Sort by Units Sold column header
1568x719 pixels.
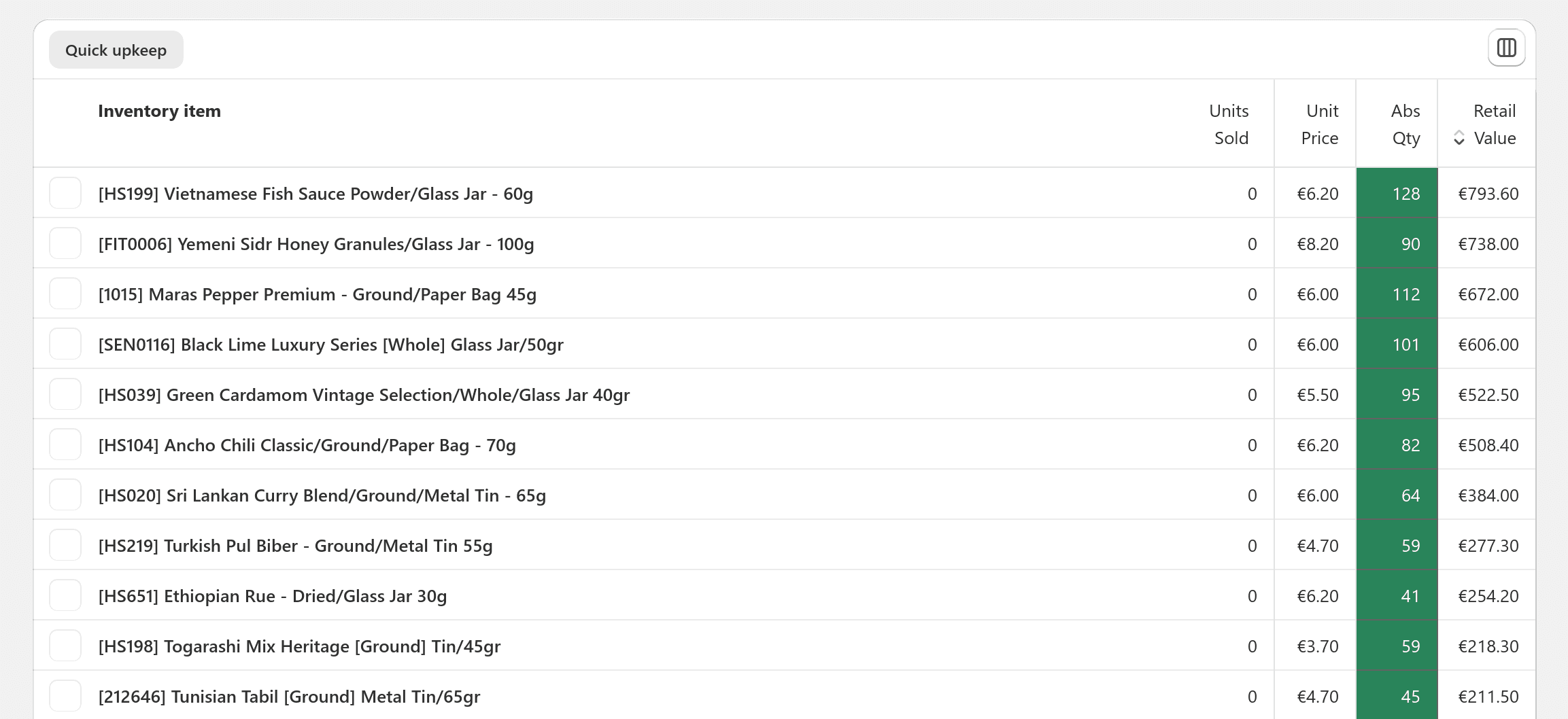pyautogui.click(x=1229, y=124)
